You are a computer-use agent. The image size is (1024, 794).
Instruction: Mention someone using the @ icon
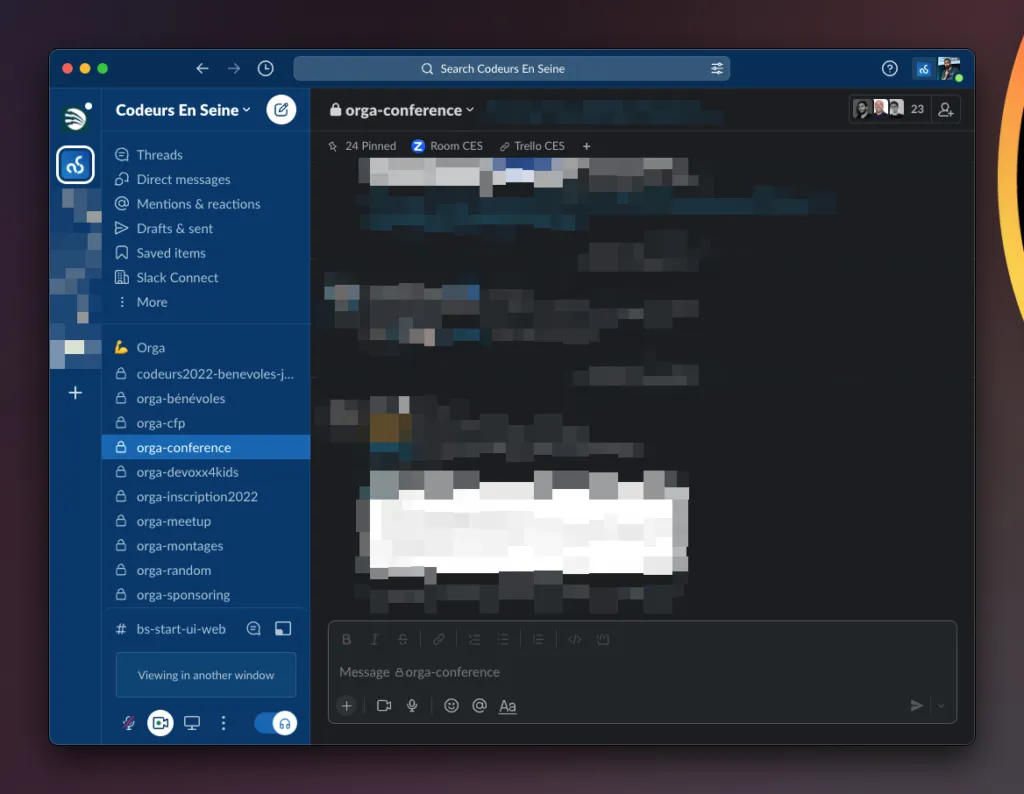coord(479,705)
